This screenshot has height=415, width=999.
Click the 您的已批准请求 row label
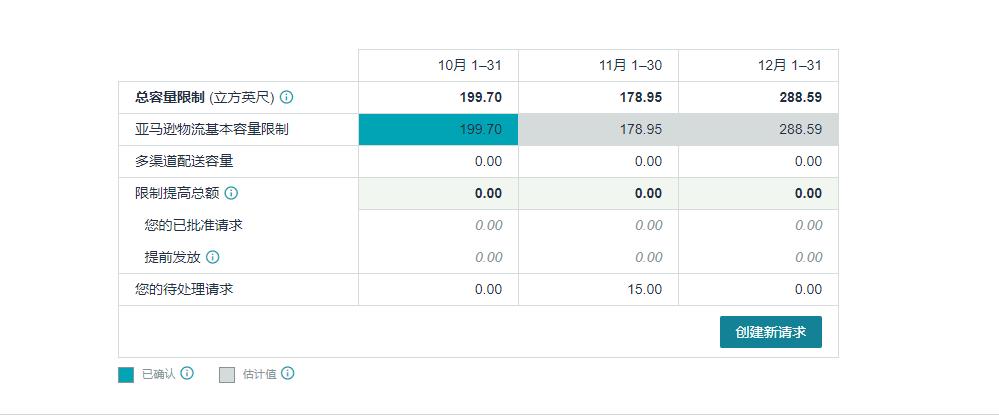click(x=194, y=225)
